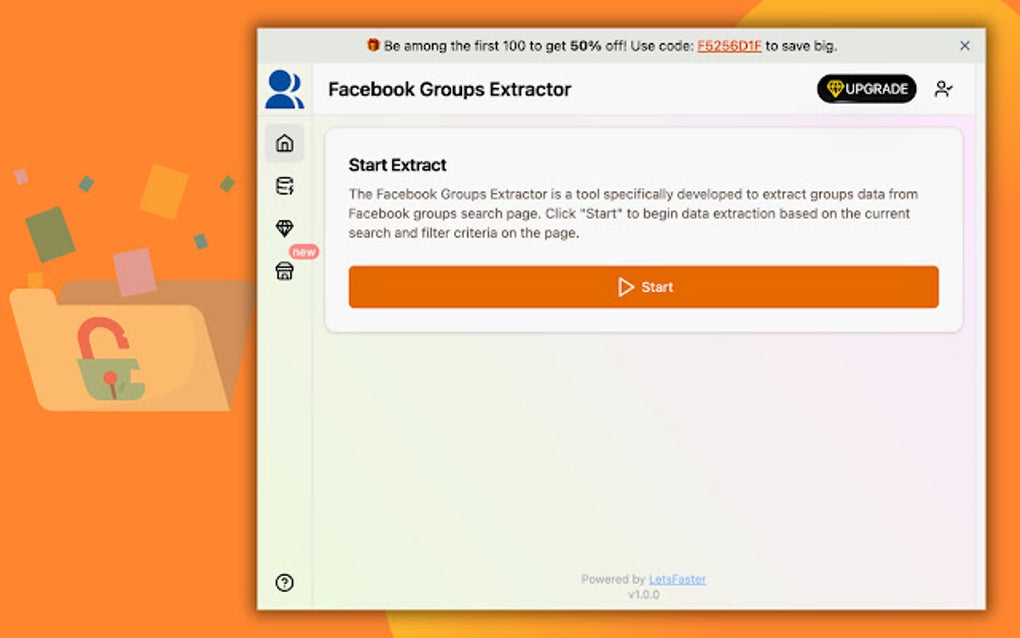1020x638 pixels.
Task: Select the Facebook Groups Extractor title
Action: 449,89
